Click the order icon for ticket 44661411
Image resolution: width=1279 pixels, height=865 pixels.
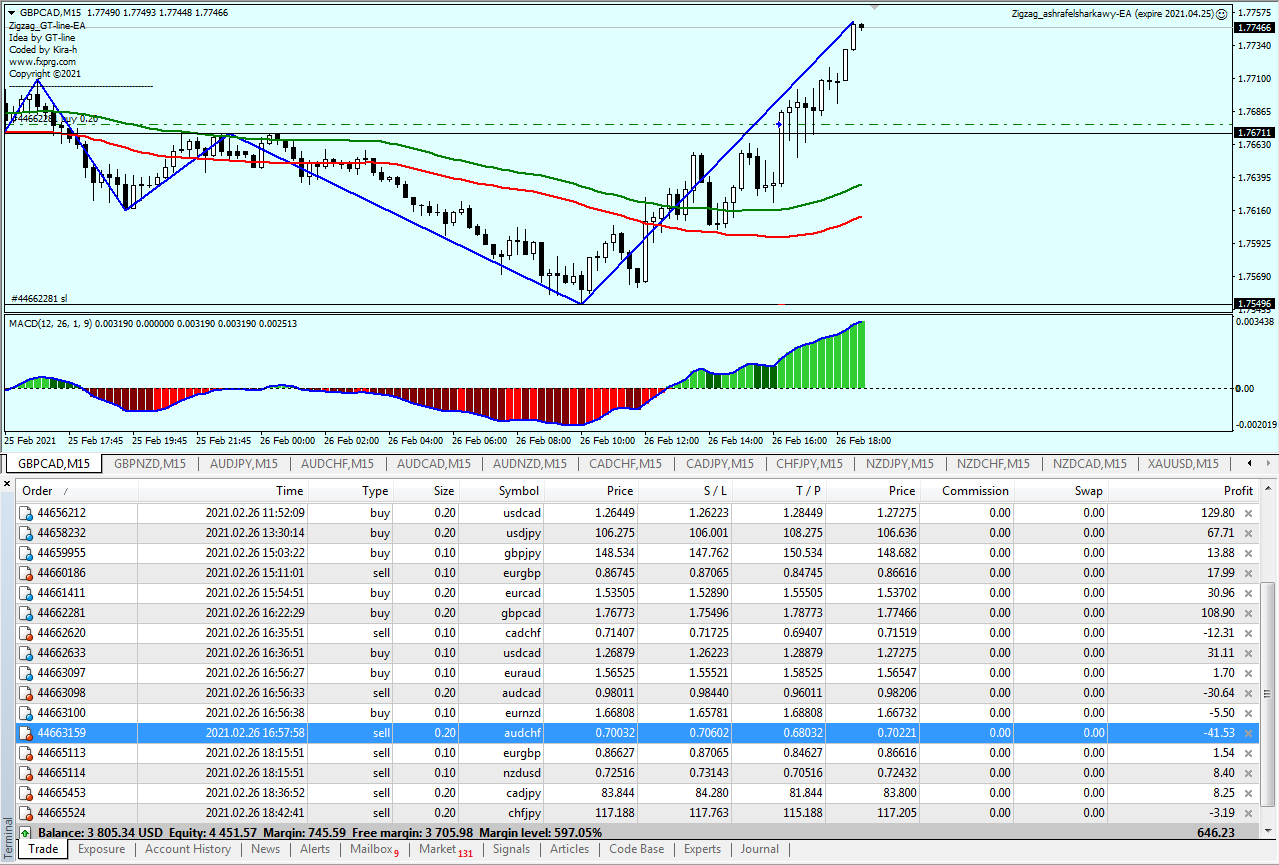[26, 593]
